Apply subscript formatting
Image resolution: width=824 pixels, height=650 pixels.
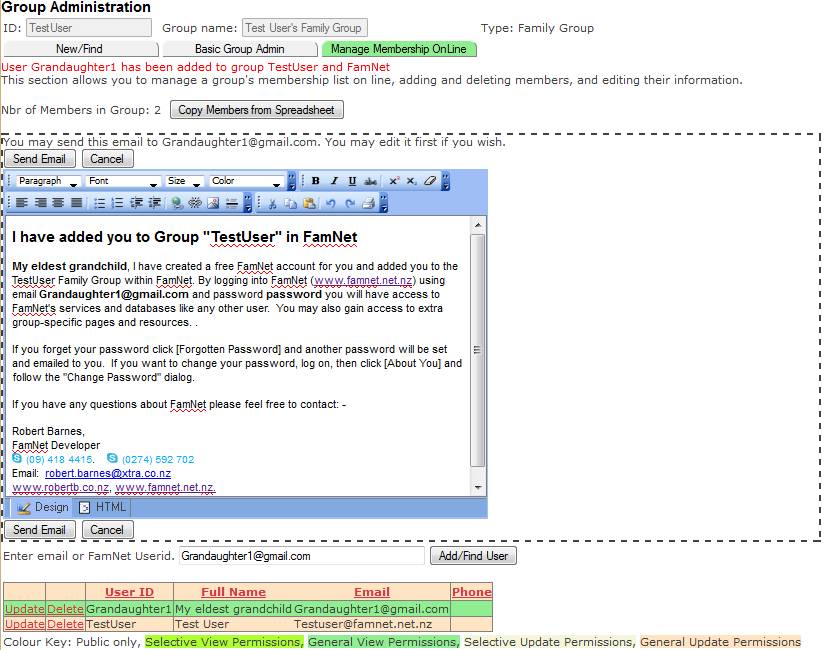pos(411,181)
